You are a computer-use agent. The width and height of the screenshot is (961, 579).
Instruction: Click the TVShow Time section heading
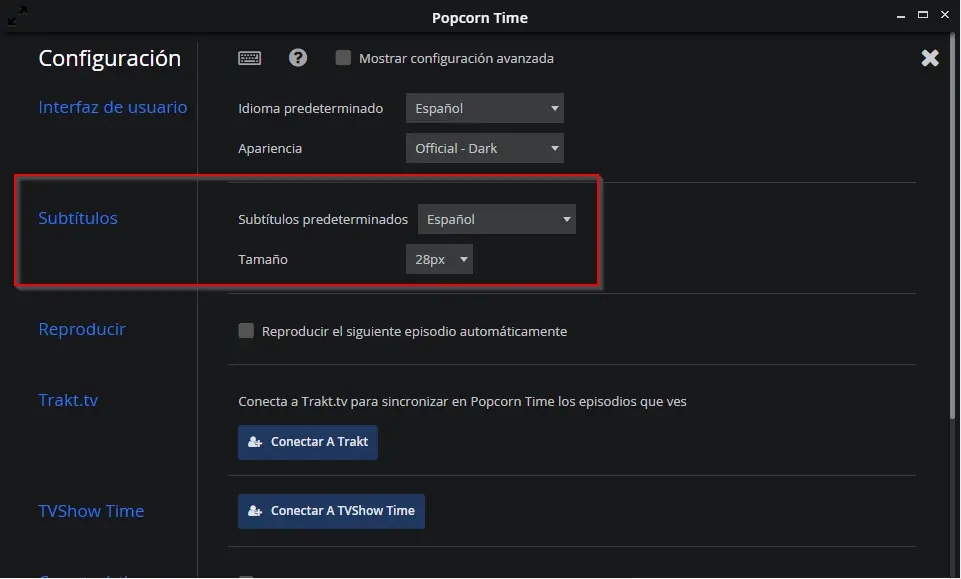[x=91, y=511]
